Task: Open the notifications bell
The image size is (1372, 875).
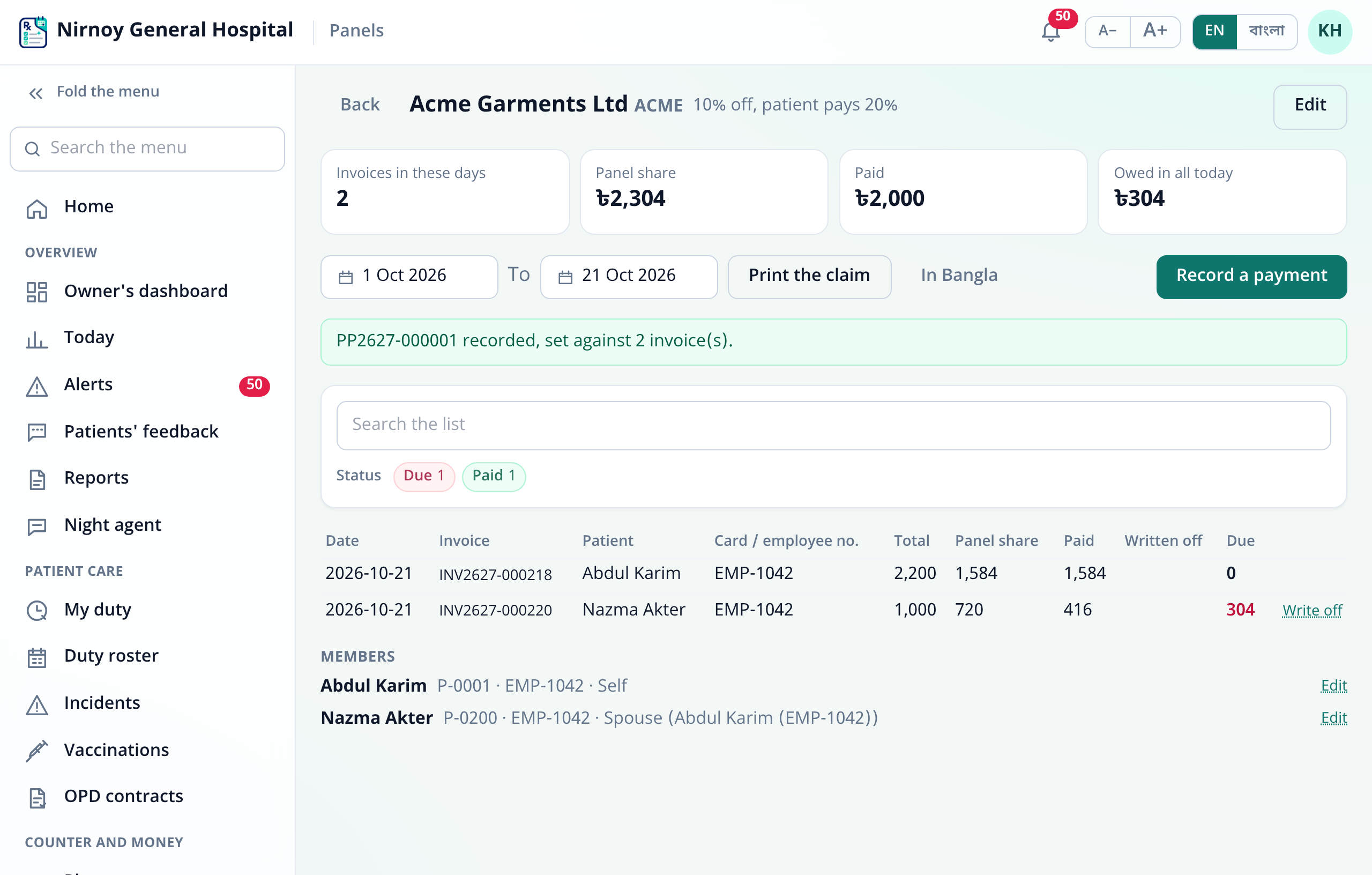Action: 1050,31
